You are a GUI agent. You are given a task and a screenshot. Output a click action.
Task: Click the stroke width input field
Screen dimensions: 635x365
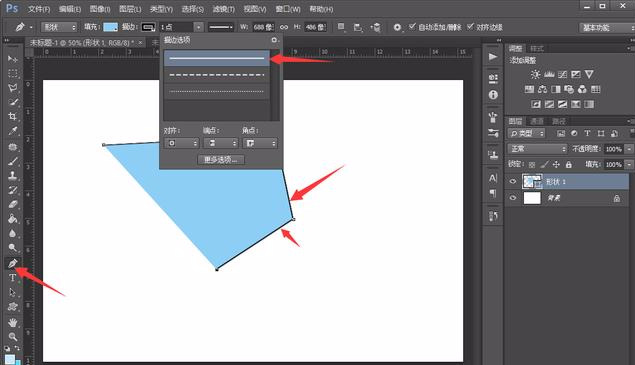pos(176,27)
